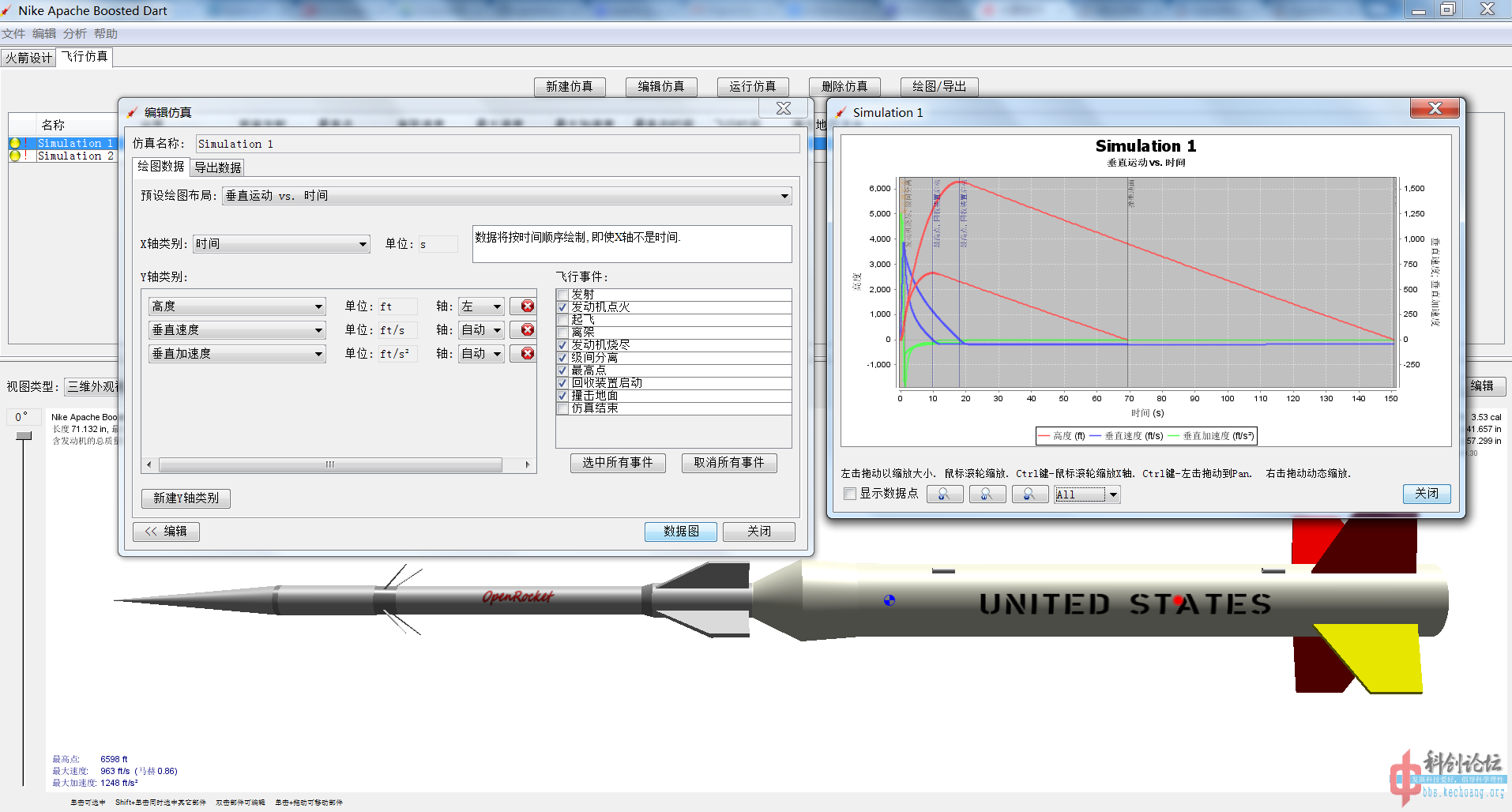
Task: Select the 飞行仿真 tab
Action: point(85,57)
